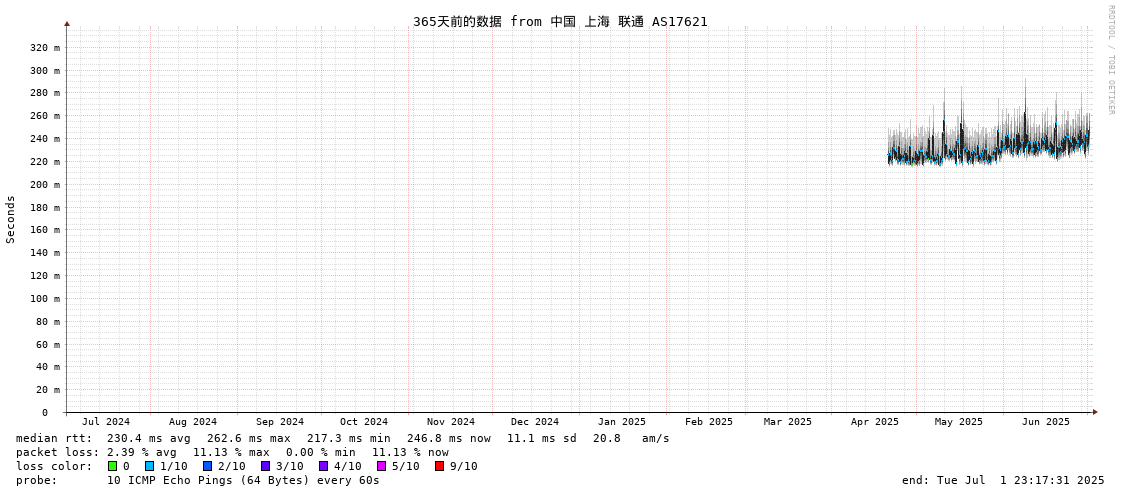Click the 140 m y-axis label
This screenshot has width=1121, height=494.
click(44, 253)
